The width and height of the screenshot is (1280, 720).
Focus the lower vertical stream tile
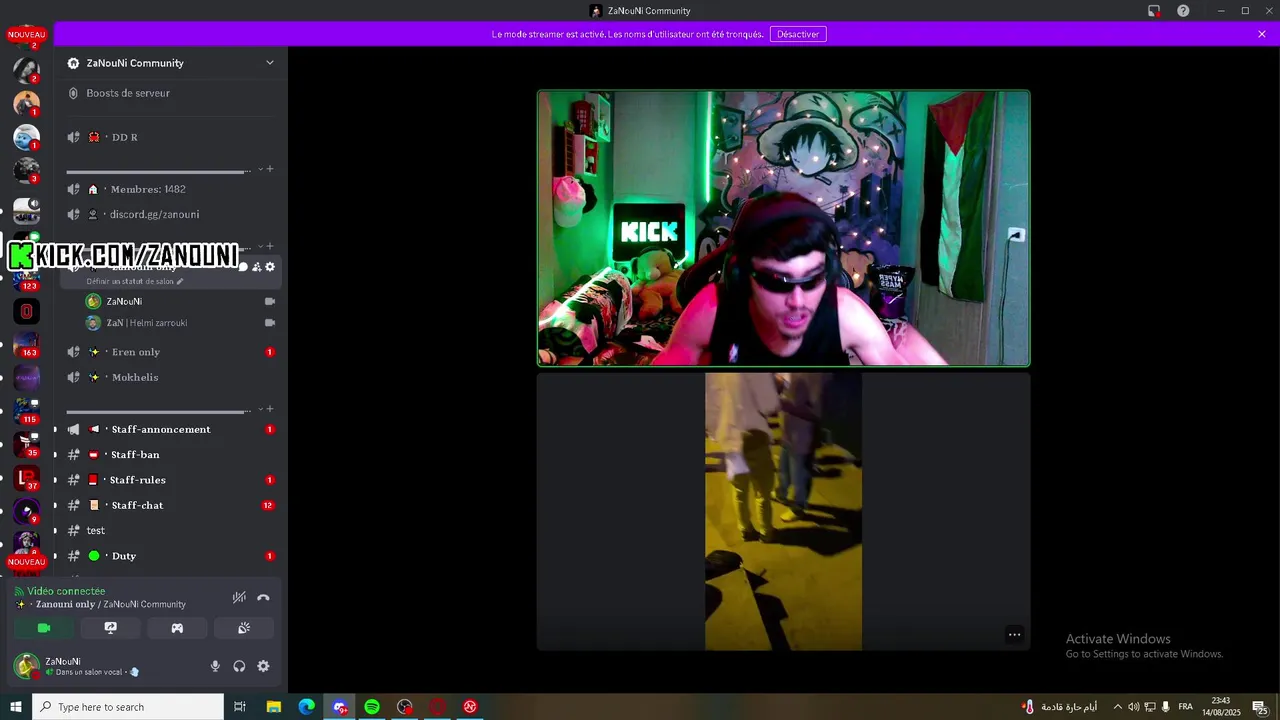(783, 512)
